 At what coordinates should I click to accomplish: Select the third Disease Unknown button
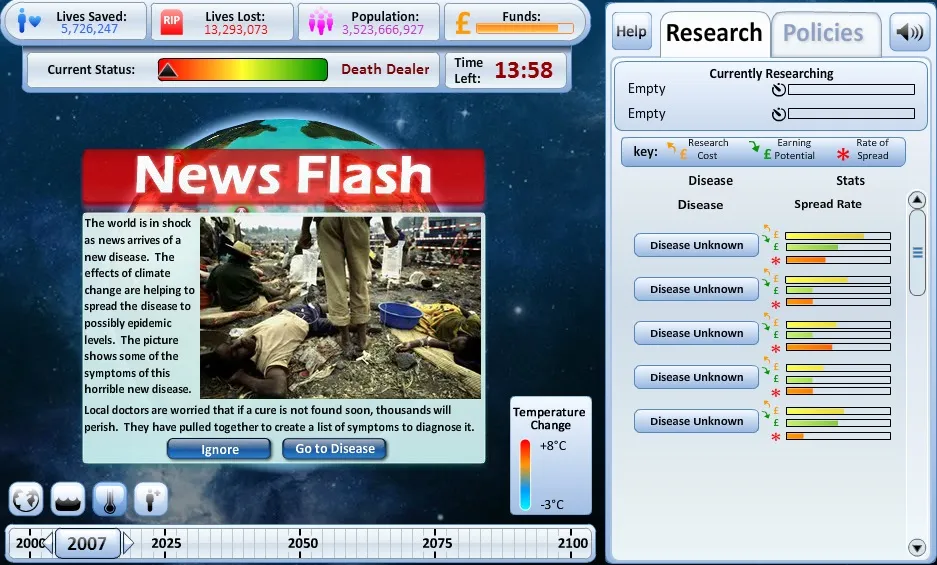click(x=696, y=333)
